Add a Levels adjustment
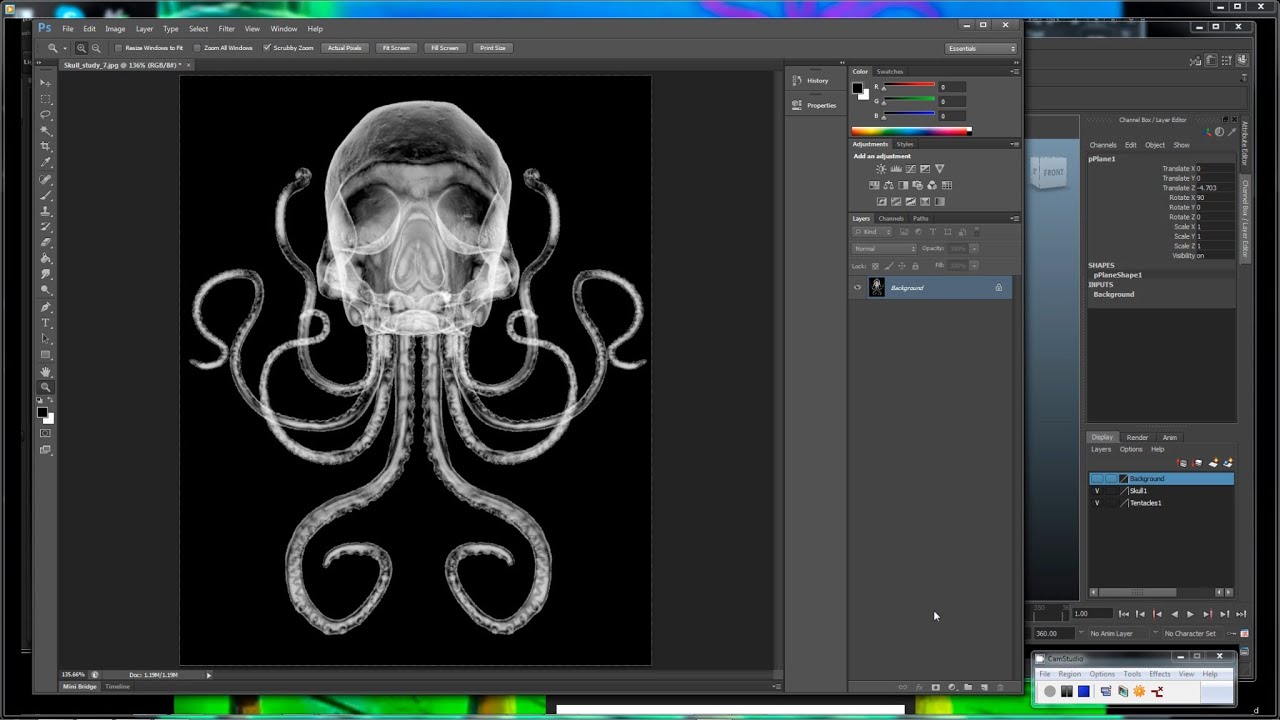1280x720 pixels. [x=896, y=169]
